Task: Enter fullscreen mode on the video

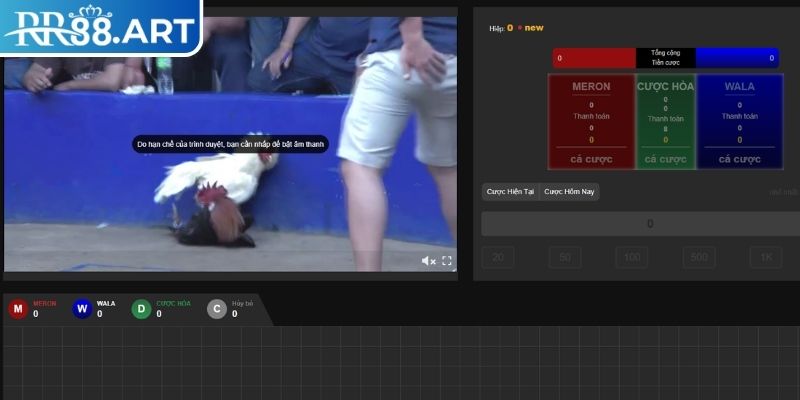Action: [447, 261]
